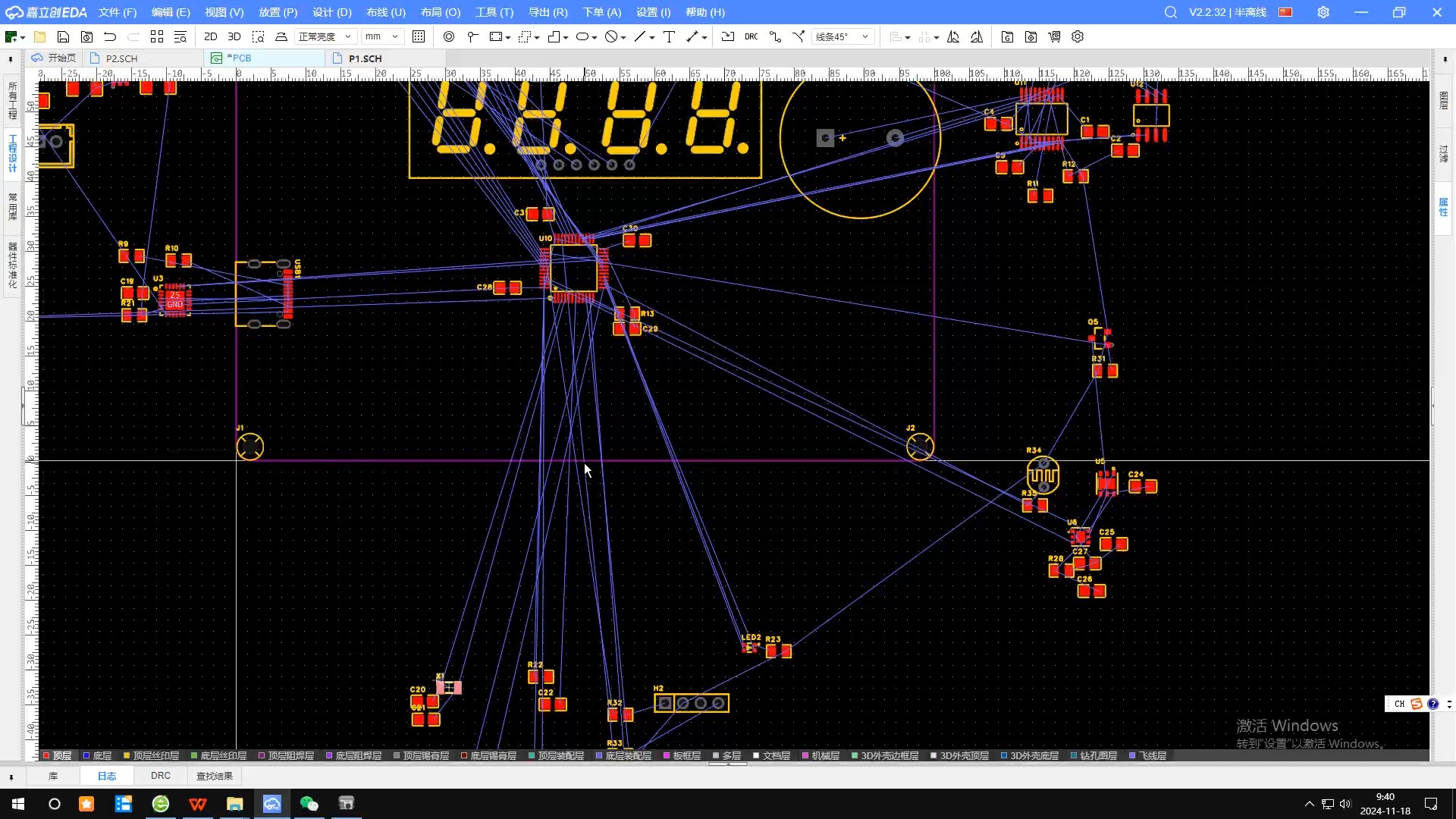This screenshot has height=819, width=1456.
Task: Toggle the 顶层 top layer
Action: (x=58, y=756)
